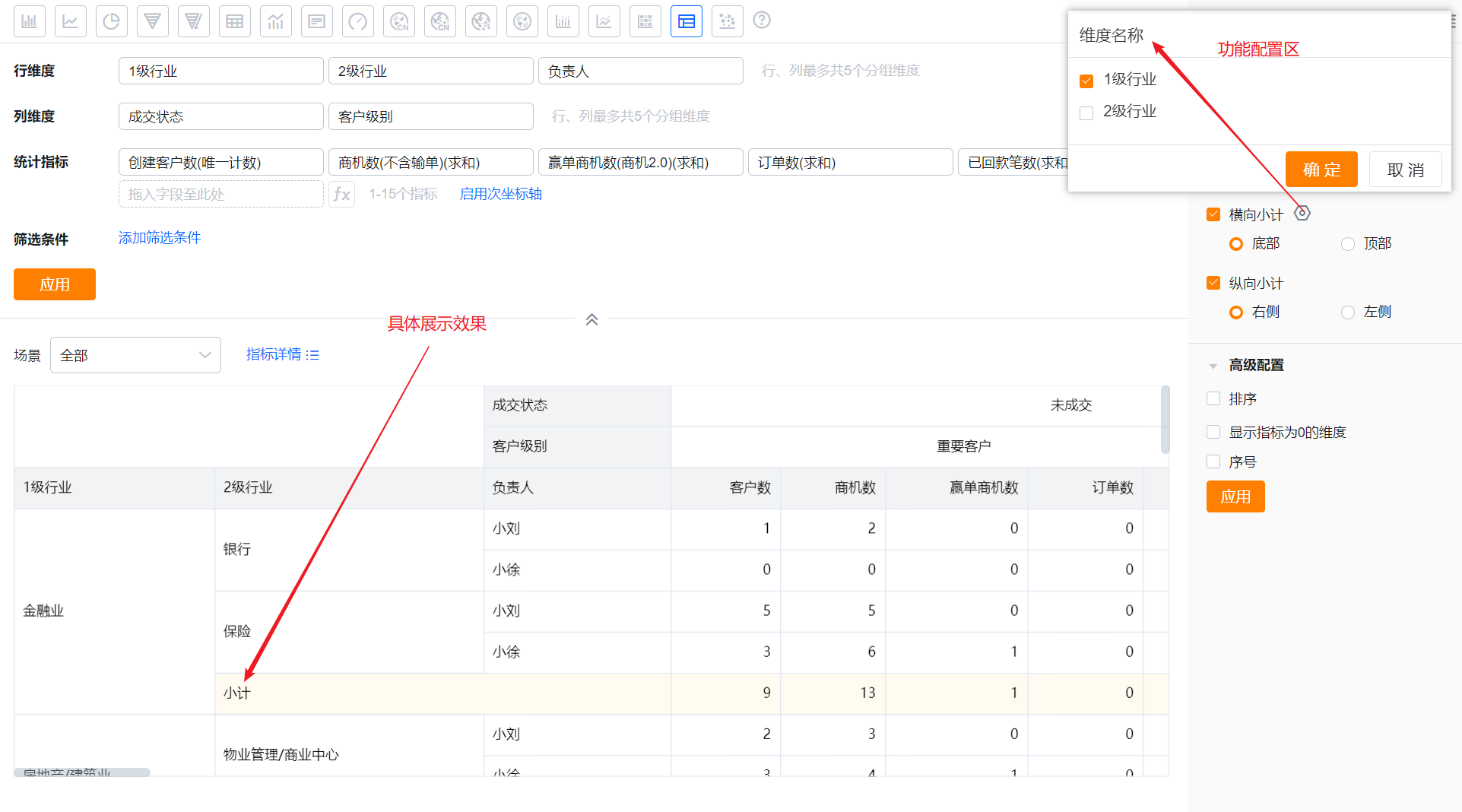The width and height of the screenshot is (1462, 812).
Task: Select the 顶部 radio for 横向小计
Action: point(1348,243)
